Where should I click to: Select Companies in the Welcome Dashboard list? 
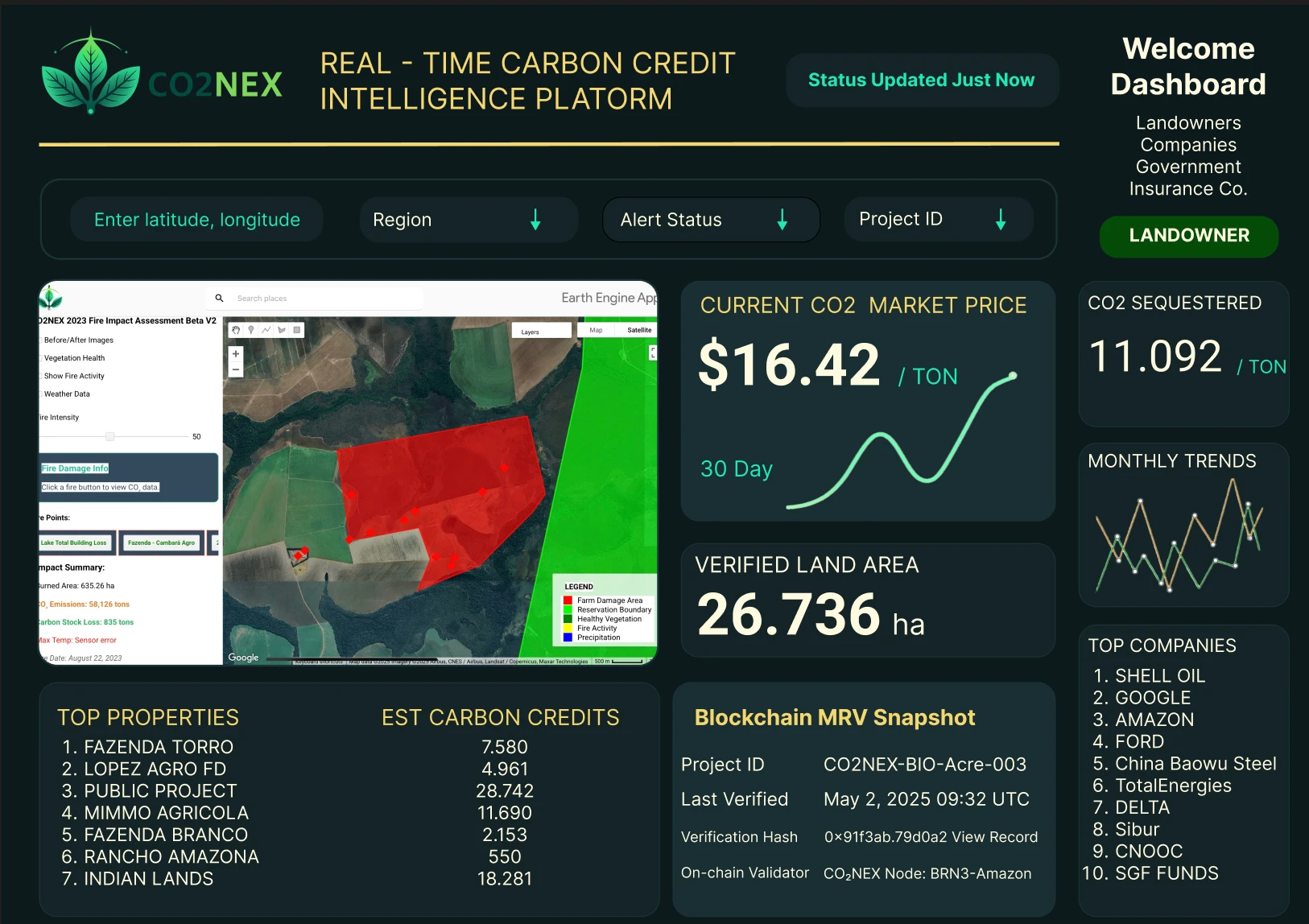tap(1188, 145)
